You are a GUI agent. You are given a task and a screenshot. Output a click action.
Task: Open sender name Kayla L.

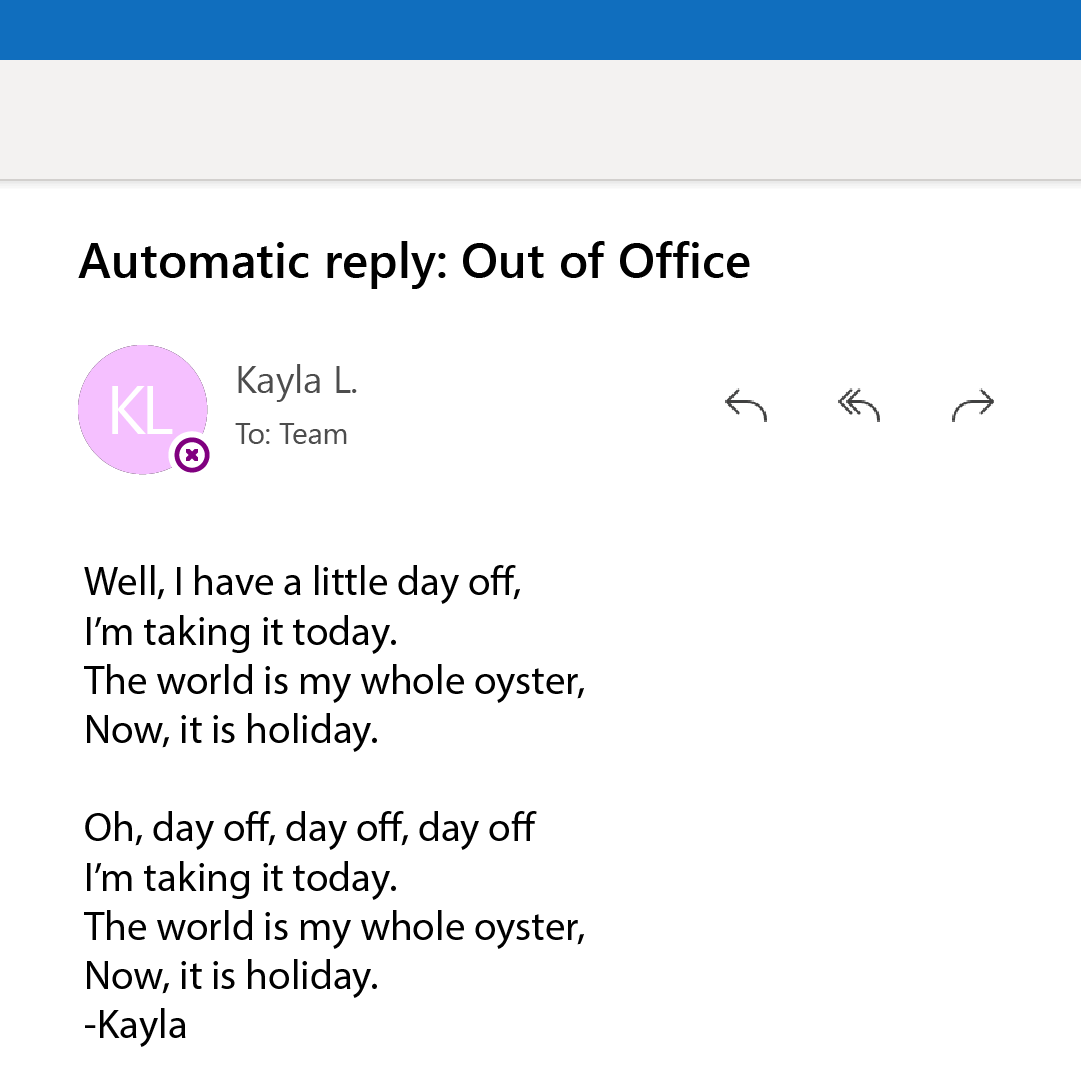(x=296, y=381)
